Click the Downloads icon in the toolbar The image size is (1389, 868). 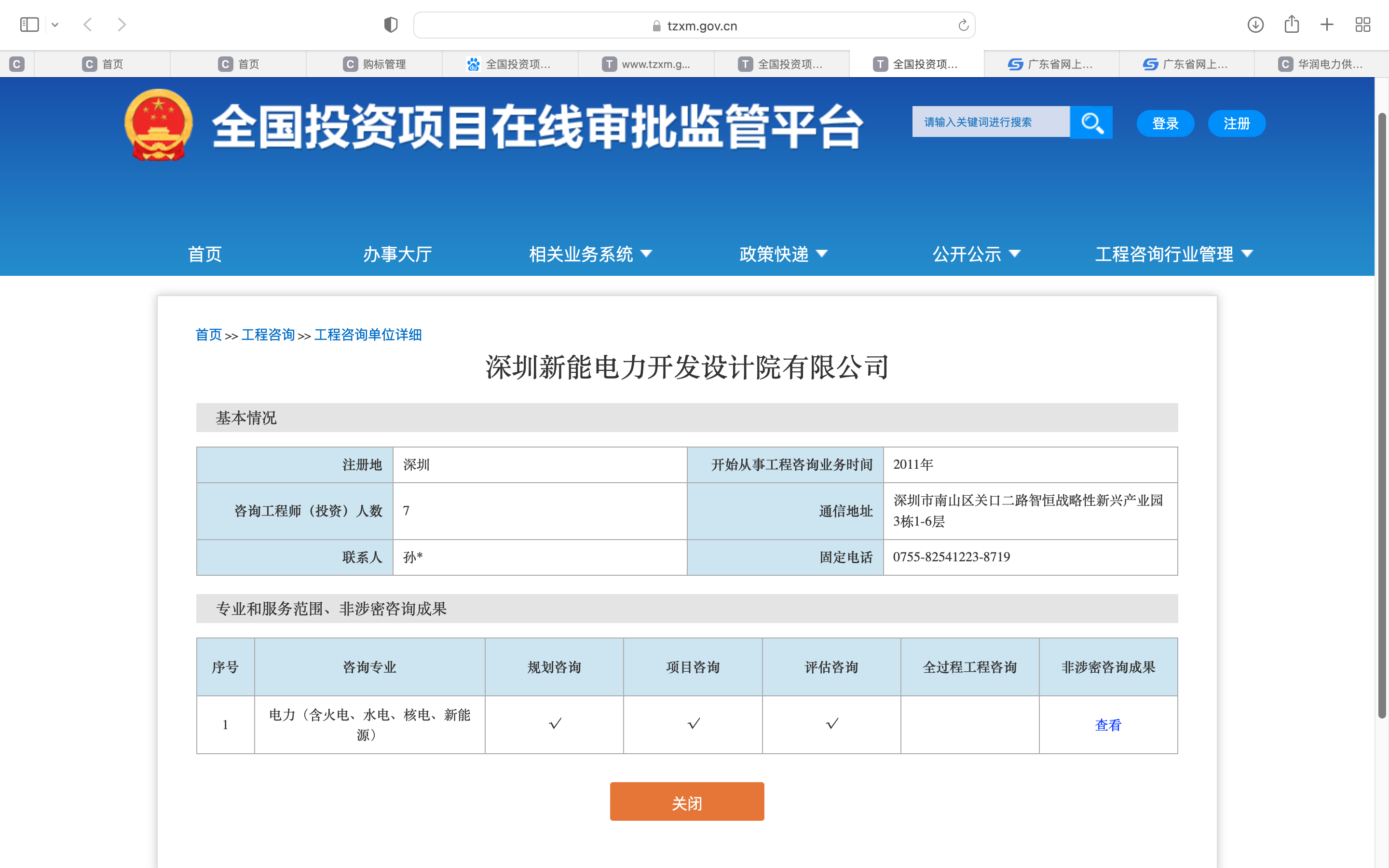point(1255,25)
